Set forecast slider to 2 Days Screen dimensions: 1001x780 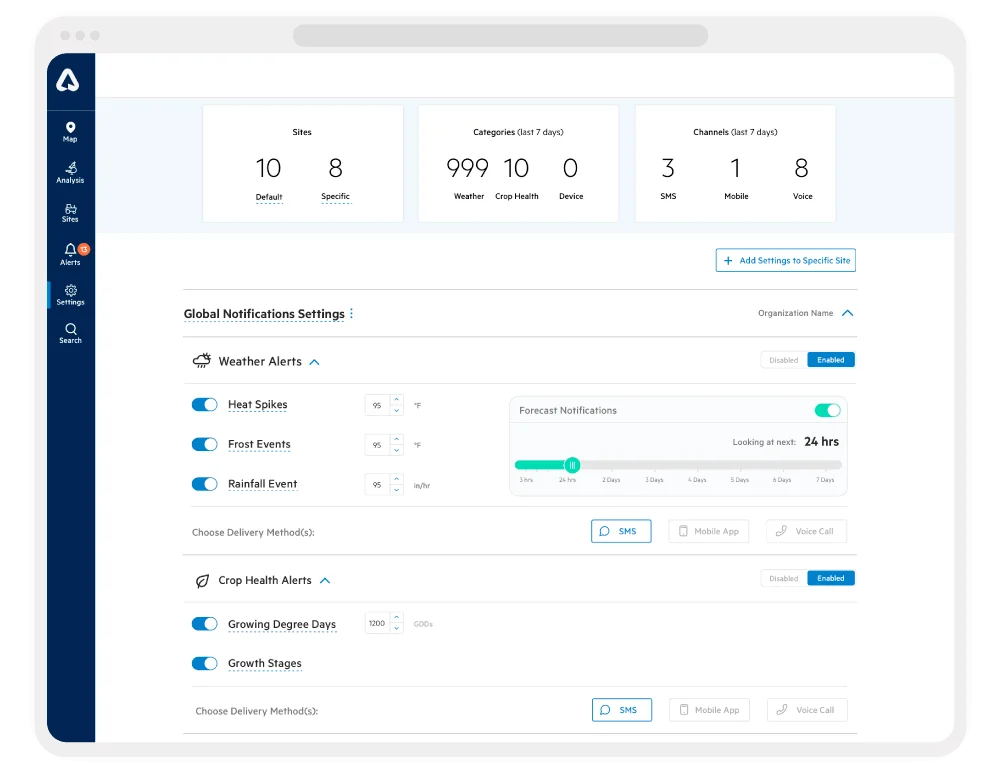pyautogui.click(x=611, y=465)
